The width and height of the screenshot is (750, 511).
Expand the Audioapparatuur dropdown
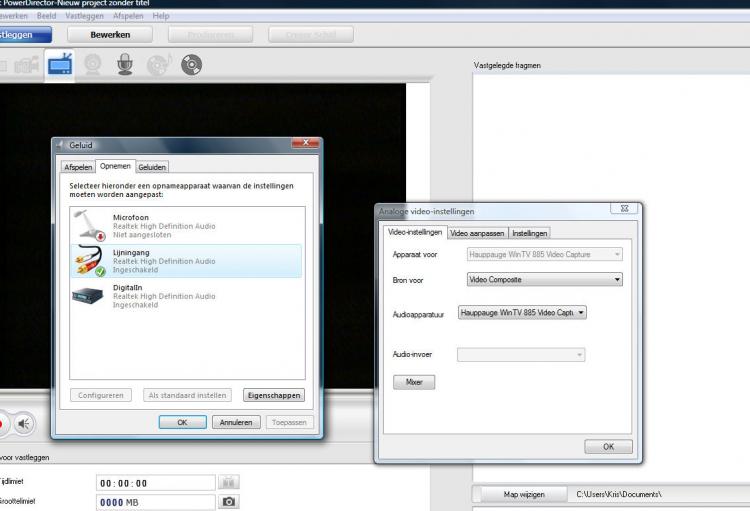pyautogui.click(x=522, y=313)
